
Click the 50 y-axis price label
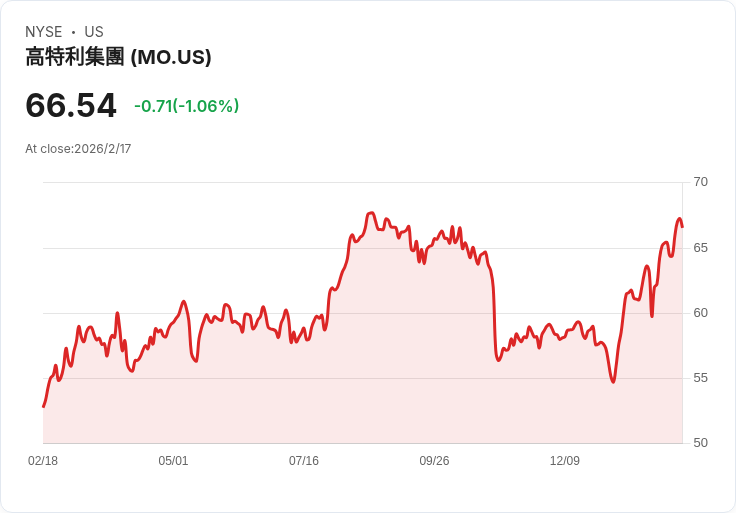tap(701, 443)
